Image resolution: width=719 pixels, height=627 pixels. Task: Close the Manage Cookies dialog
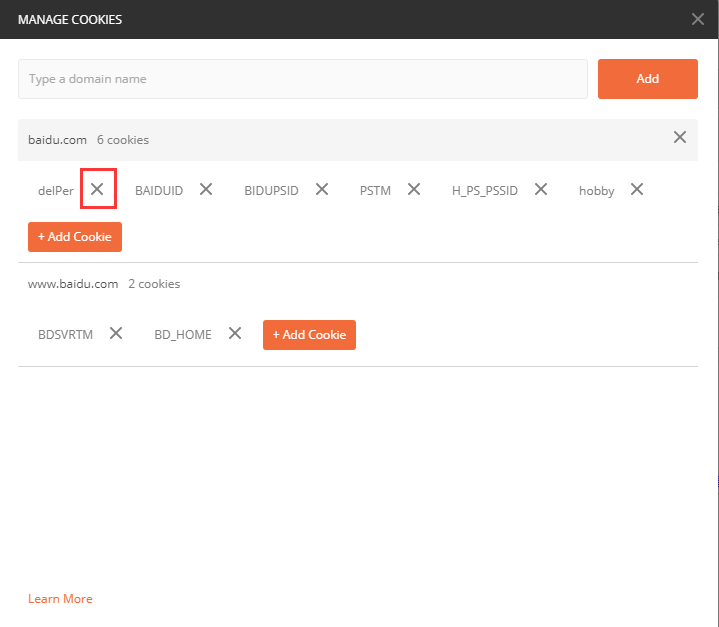tap(698, 19)
